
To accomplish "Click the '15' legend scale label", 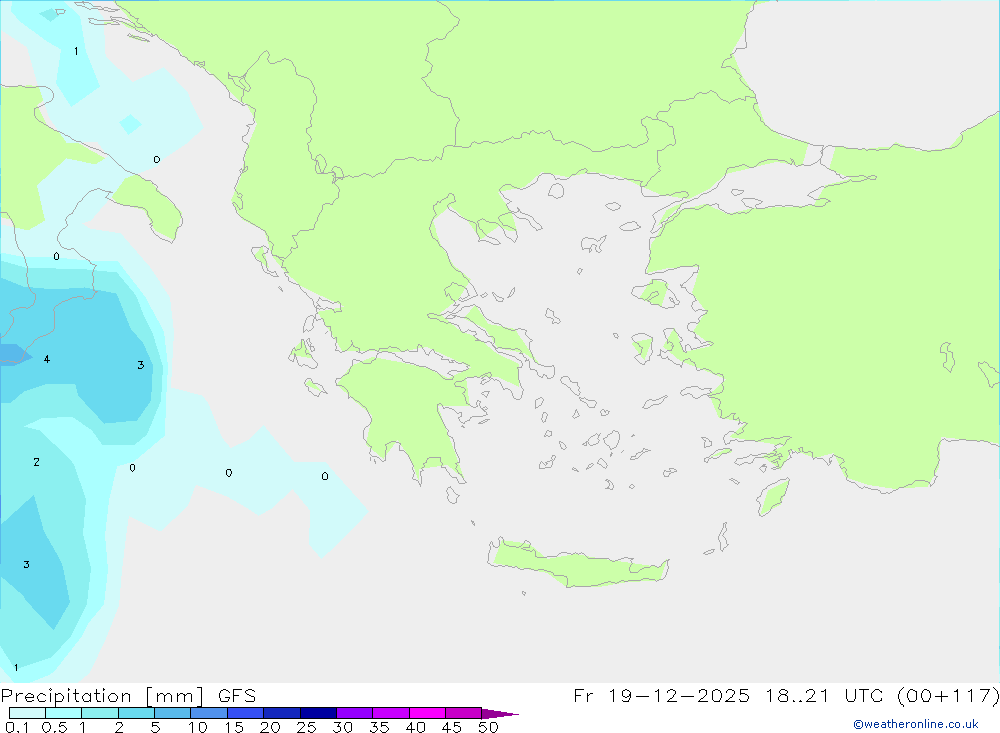I will [234, 727].
